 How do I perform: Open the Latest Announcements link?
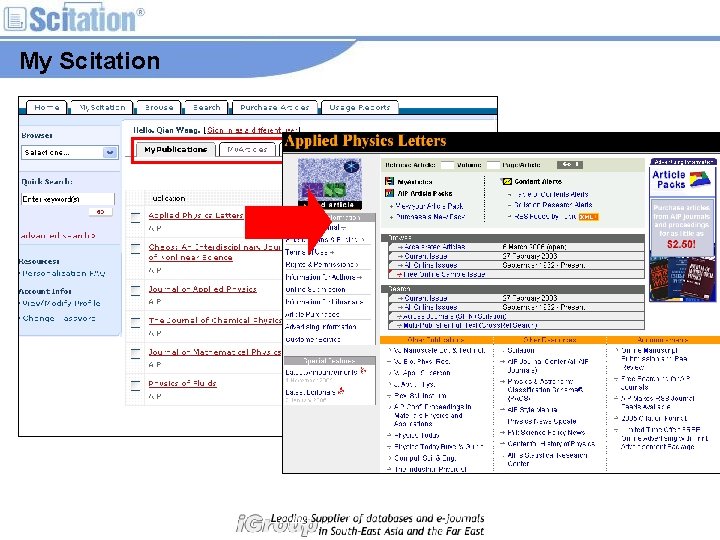pyautogui.click(x=321, y=372)
